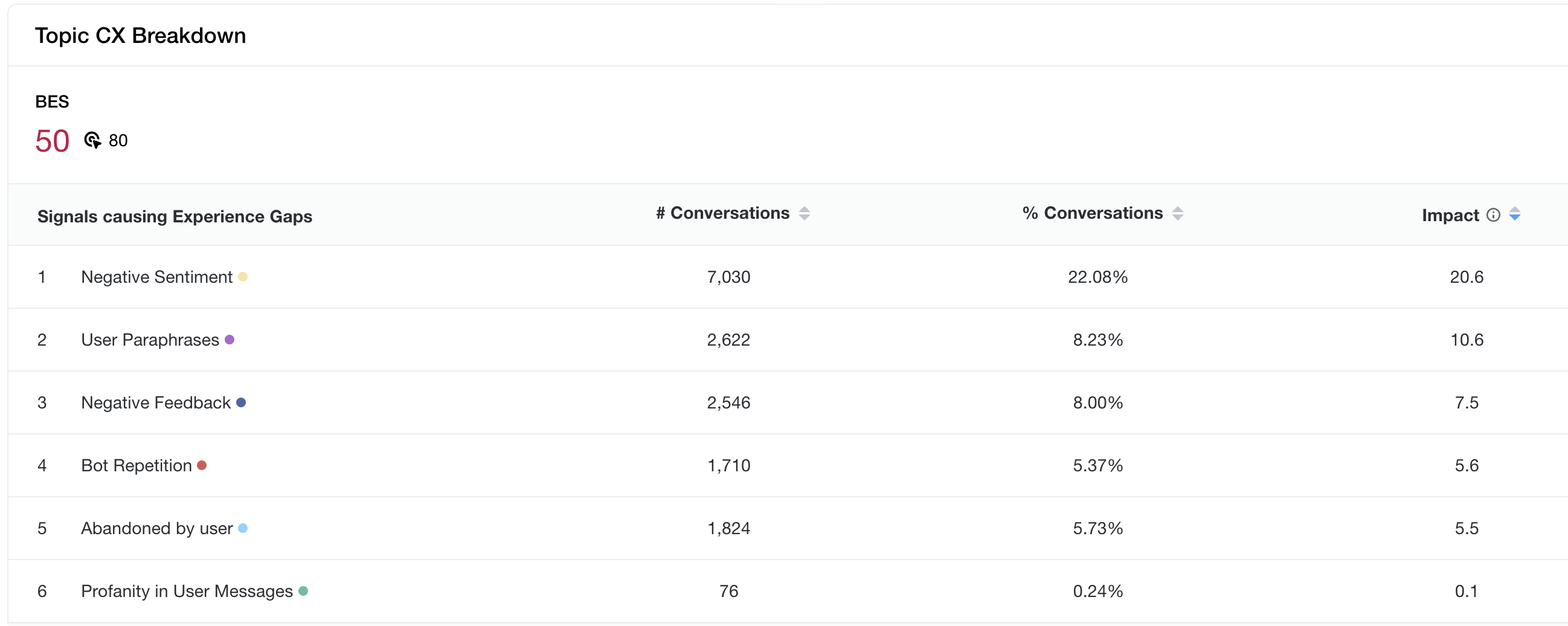Sort by % Conversations column arrows
This screenshot has width=1568, height=626.
(x=1177, y=213)
